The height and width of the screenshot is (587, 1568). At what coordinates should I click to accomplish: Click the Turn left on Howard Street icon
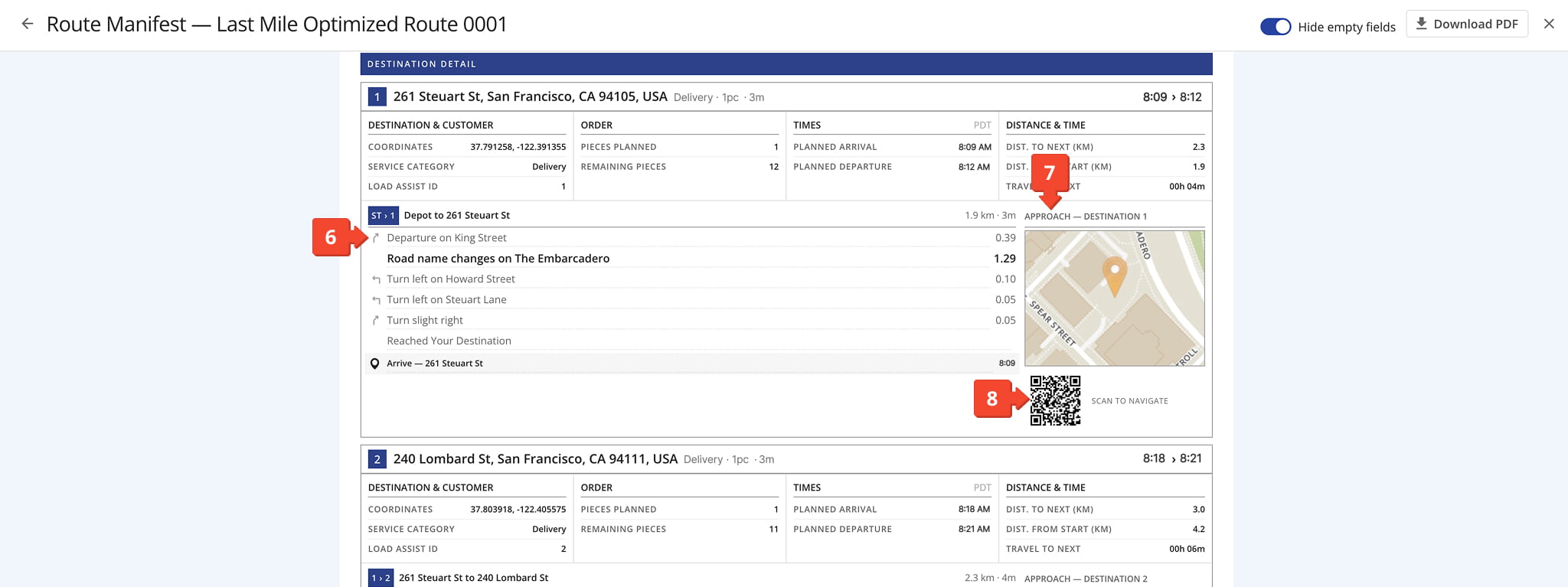pos(375,279)
